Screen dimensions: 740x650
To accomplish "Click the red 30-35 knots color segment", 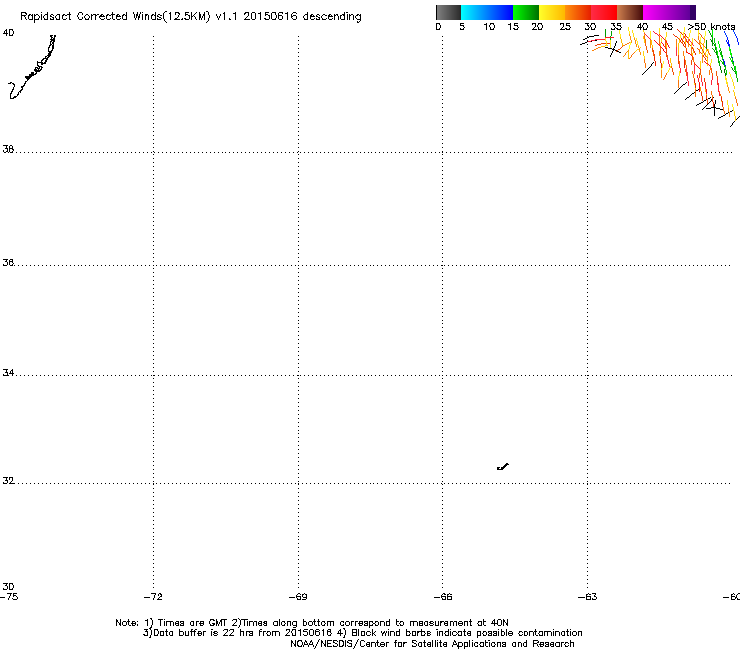I will pyautogui.click(x=604, y=12).
